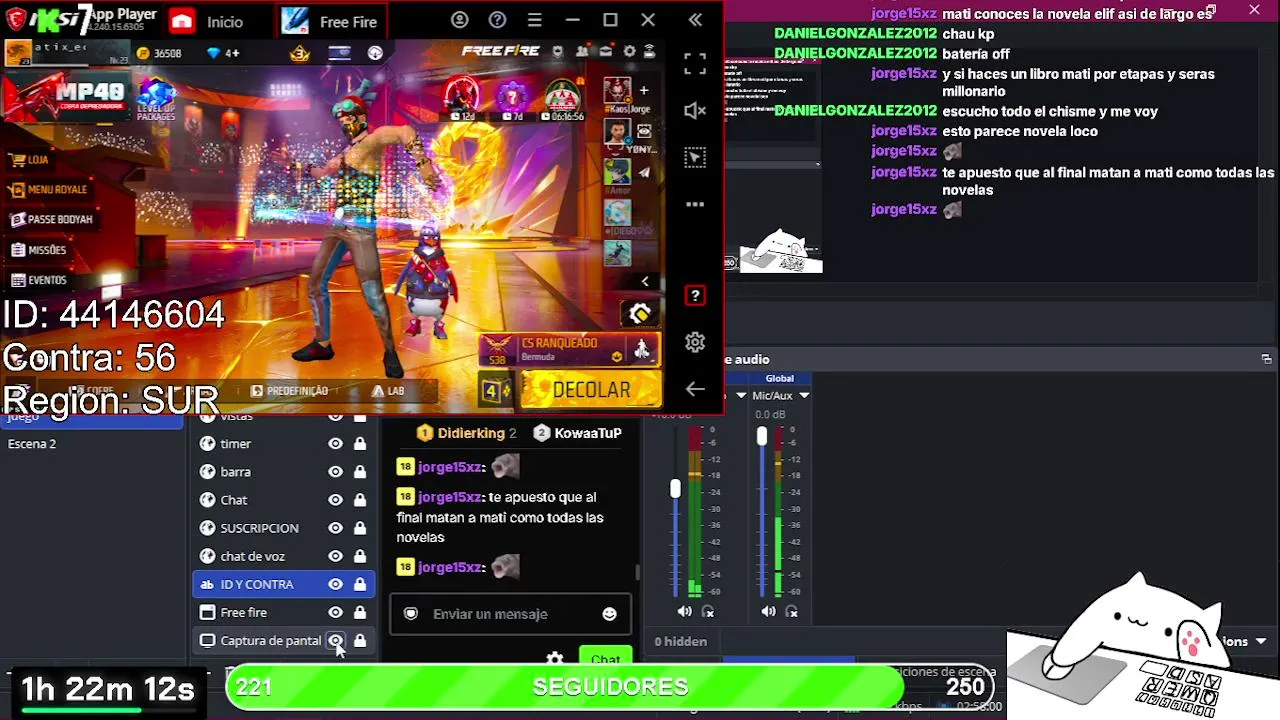1280x720 pixels.
Task: Click the player profile avatar in Free Fire
Action: click(x=18, y=53)
